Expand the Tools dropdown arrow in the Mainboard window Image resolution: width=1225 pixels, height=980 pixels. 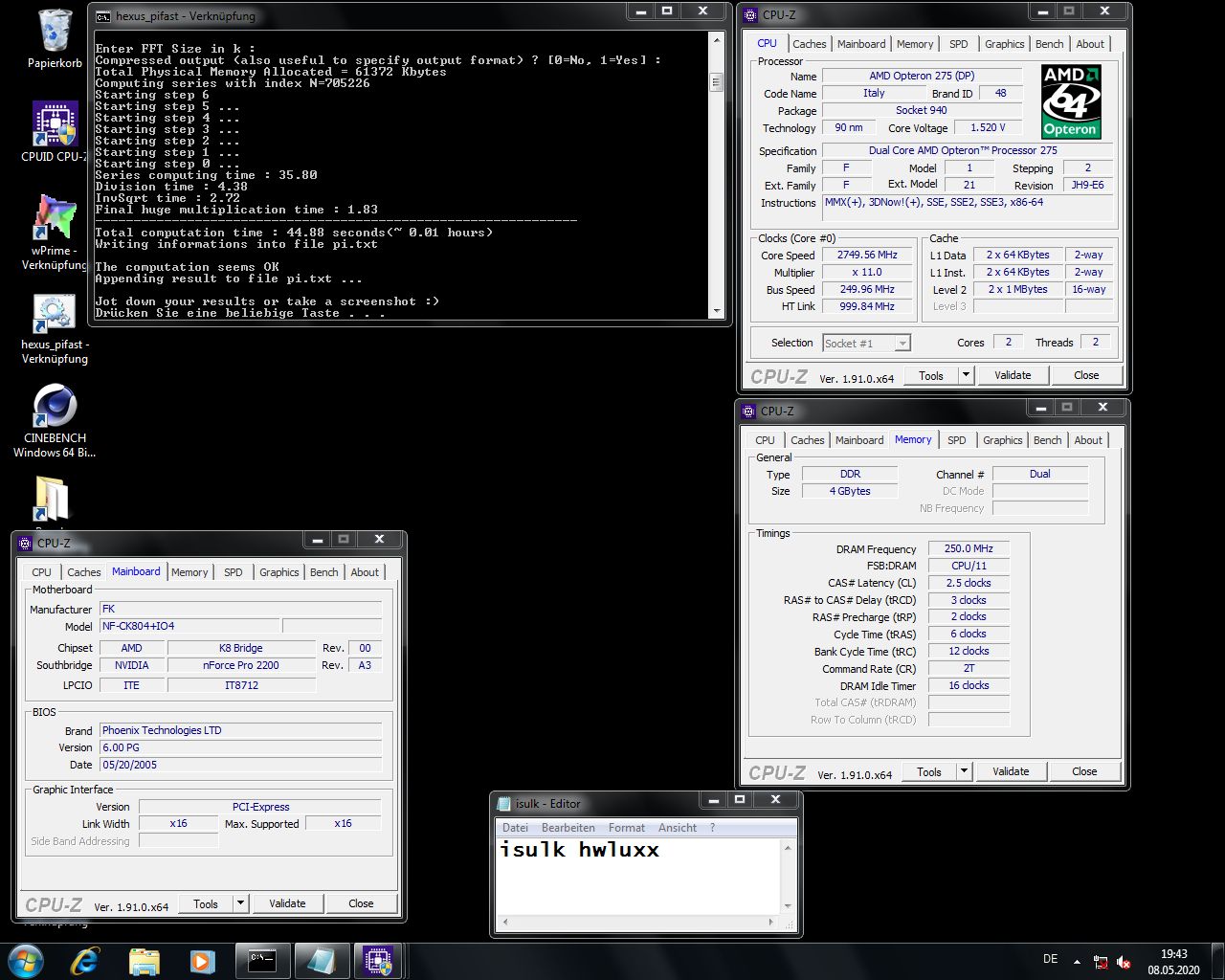(x=240, y=903)
